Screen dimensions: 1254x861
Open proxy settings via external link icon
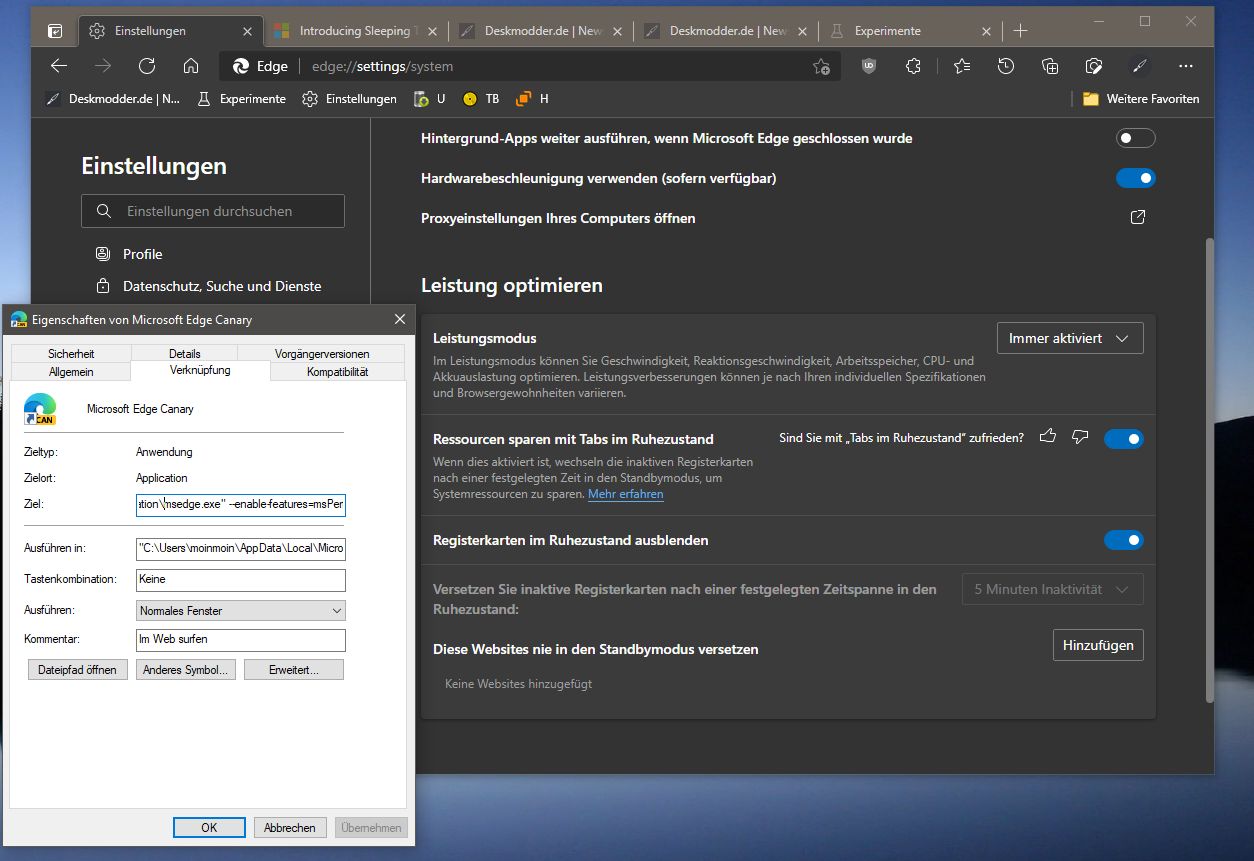(1137, 218)
